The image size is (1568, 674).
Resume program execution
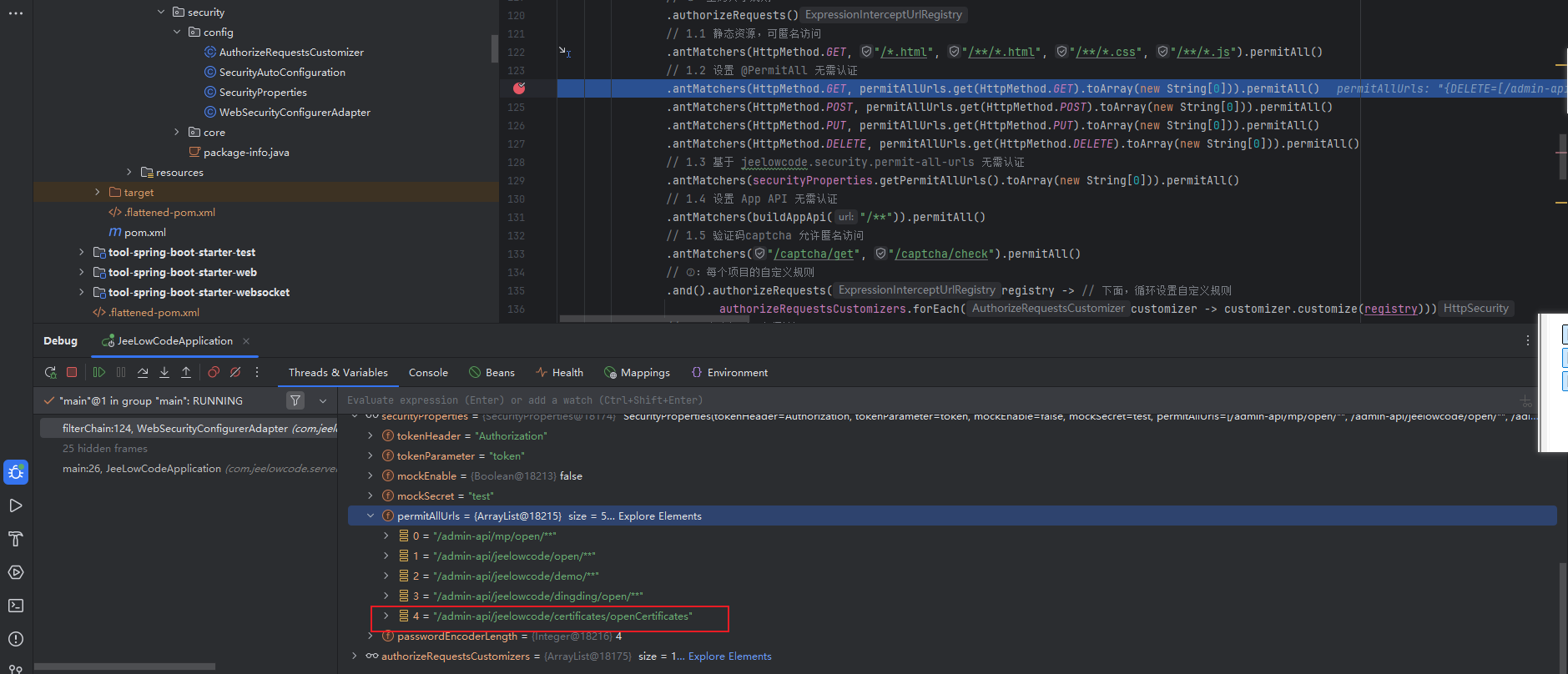pyautogui.click(x=99, y=372)
